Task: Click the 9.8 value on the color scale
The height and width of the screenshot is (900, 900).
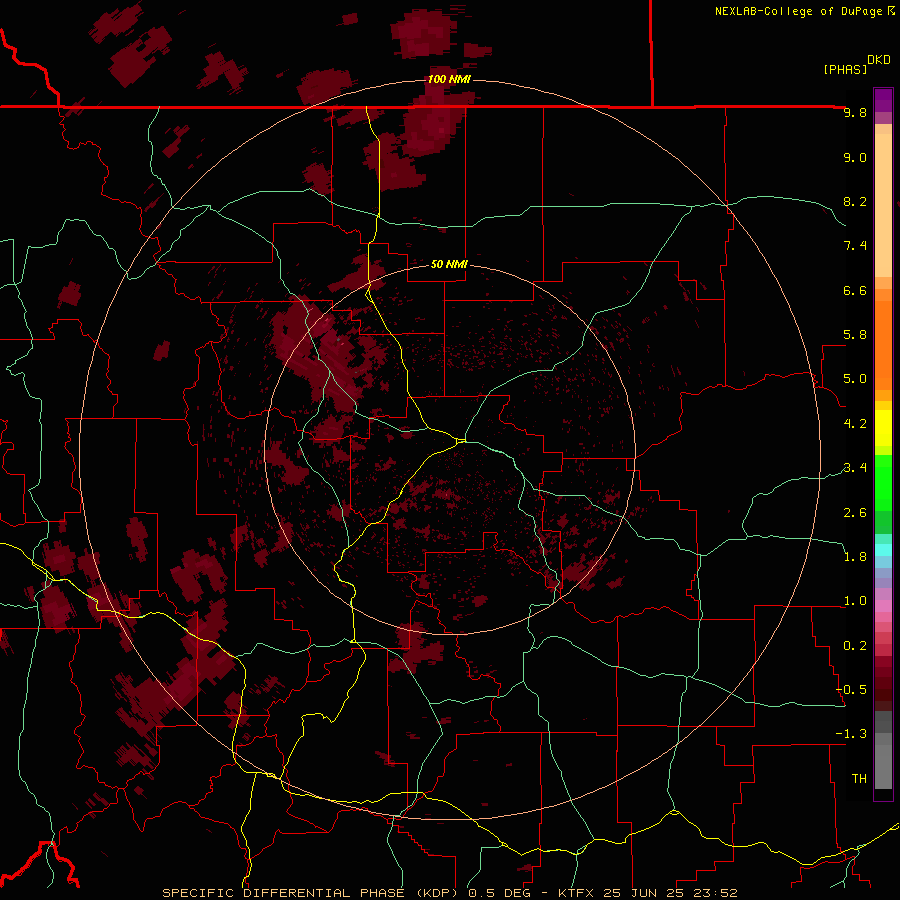Action: (855, 113)
